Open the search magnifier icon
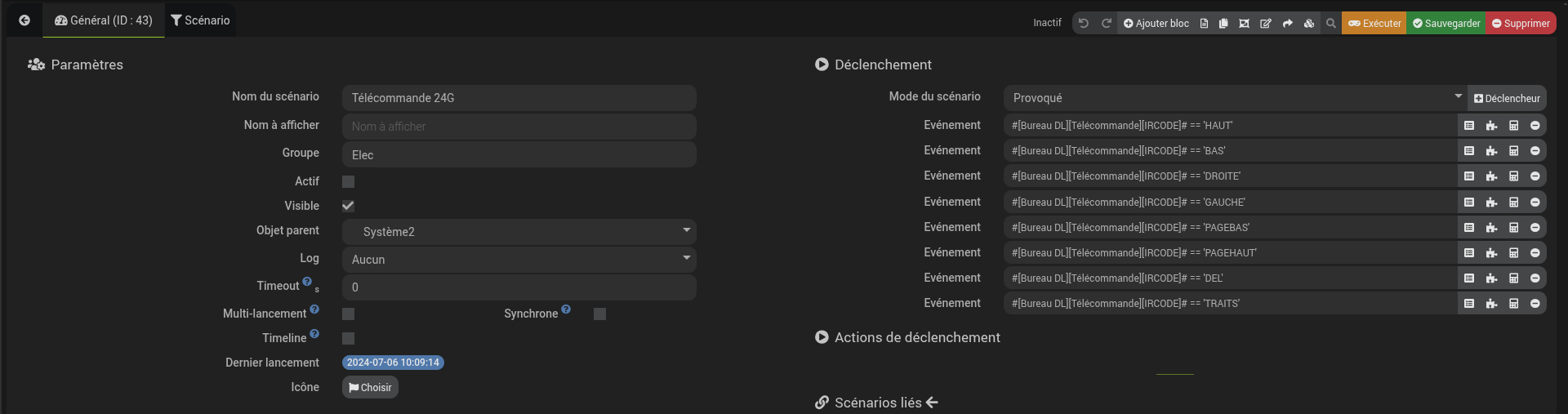The image size is (1568, 414). pyautogui.click(x=1331, y=24)
